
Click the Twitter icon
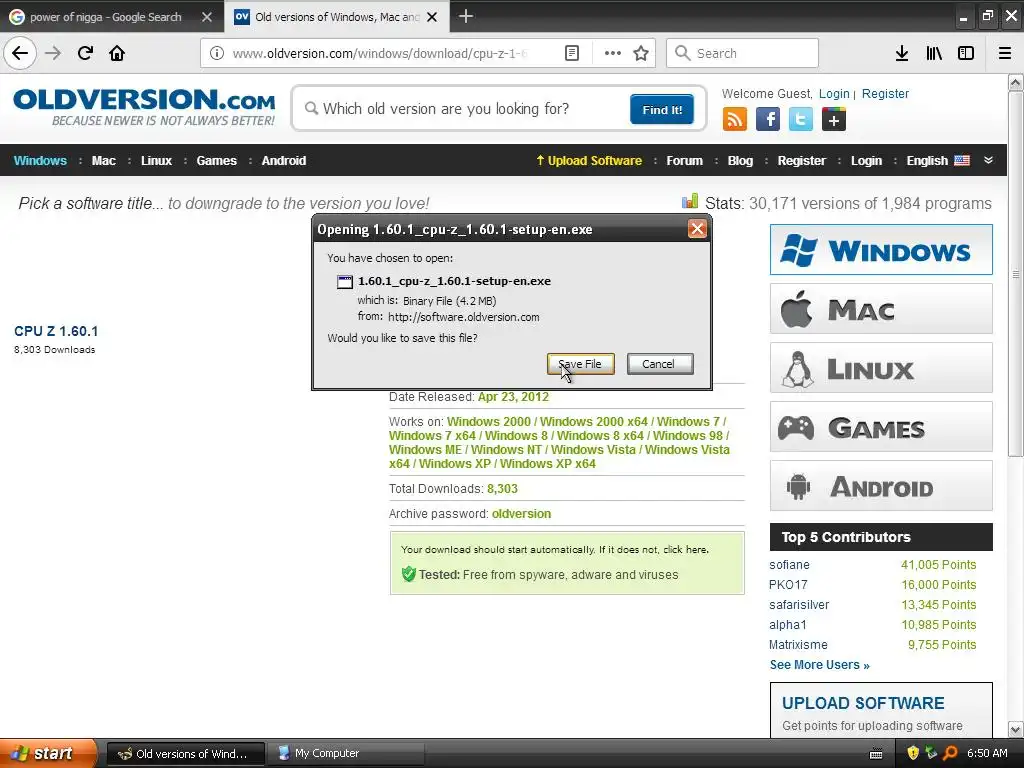[x=801, y=120]
